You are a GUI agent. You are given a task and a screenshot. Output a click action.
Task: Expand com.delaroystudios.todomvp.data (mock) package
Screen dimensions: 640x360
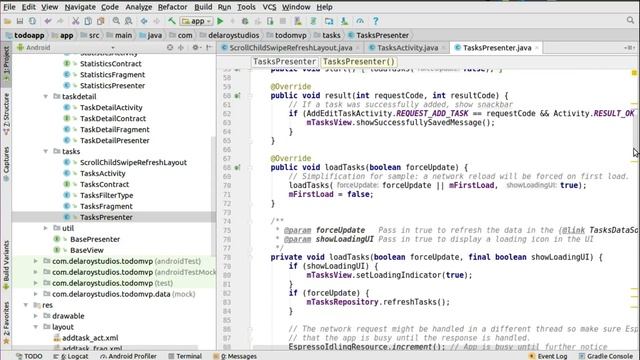point(36,294)
